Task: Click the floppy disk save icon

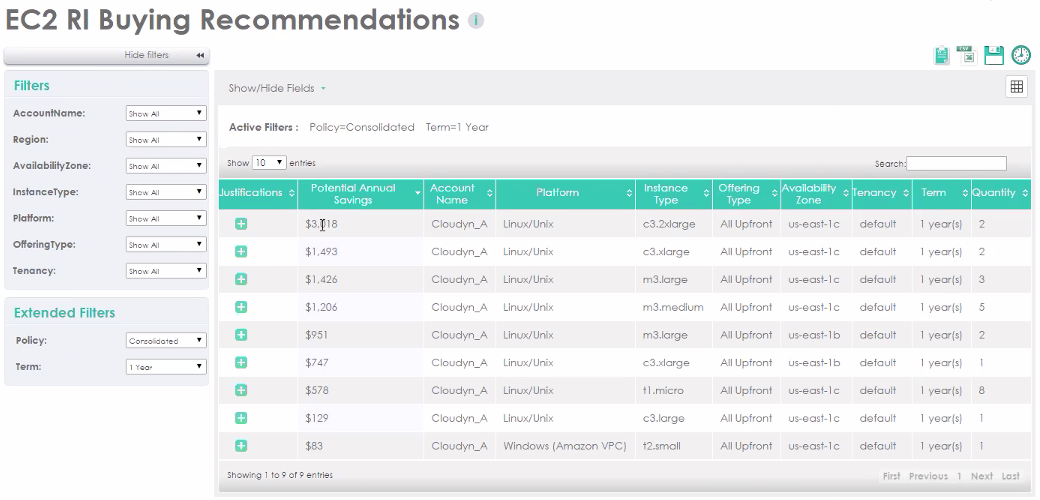Action: tap(994, 55)
